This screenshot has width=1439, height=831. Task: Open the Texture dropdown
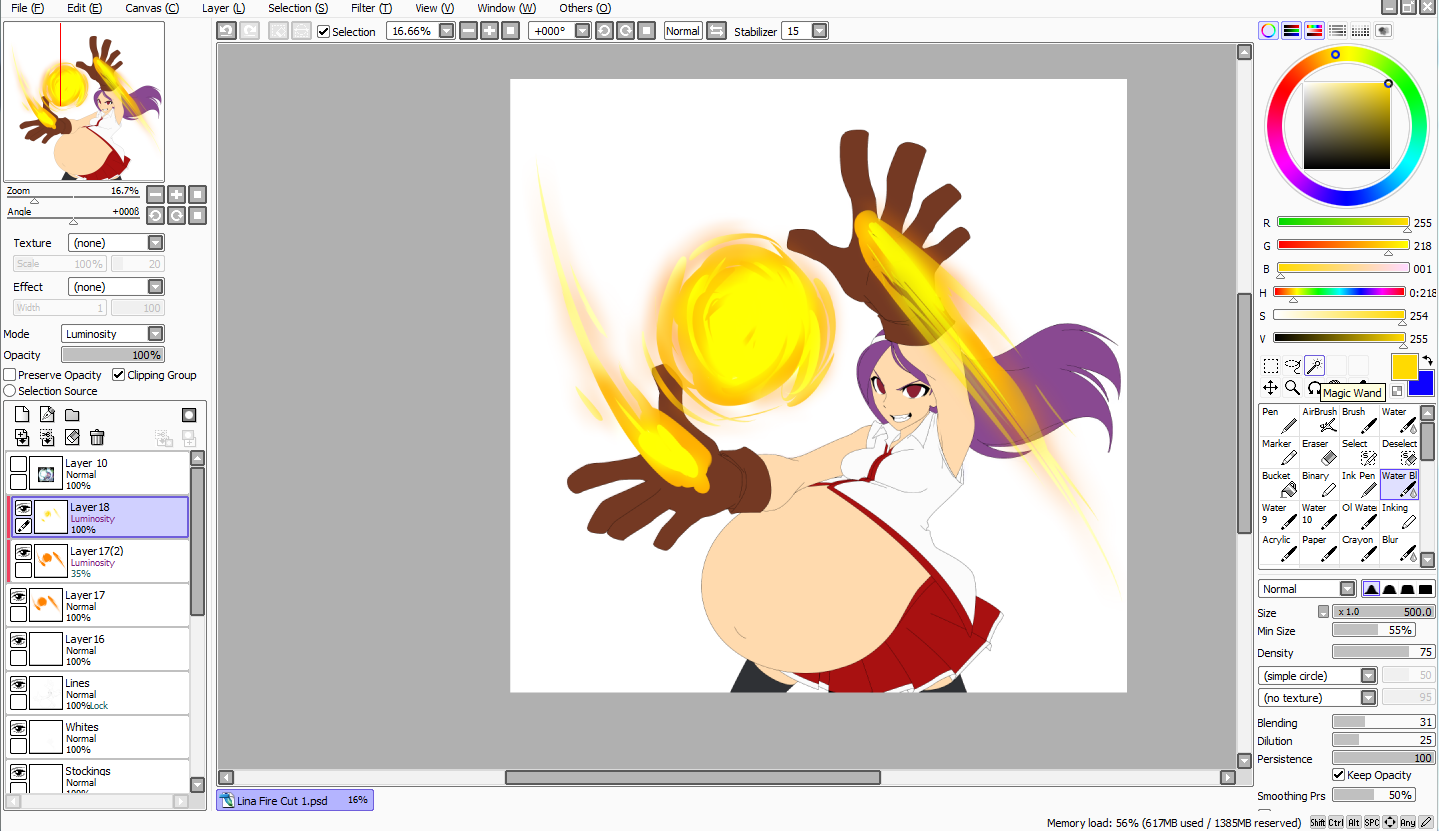[x=155, y=243]
